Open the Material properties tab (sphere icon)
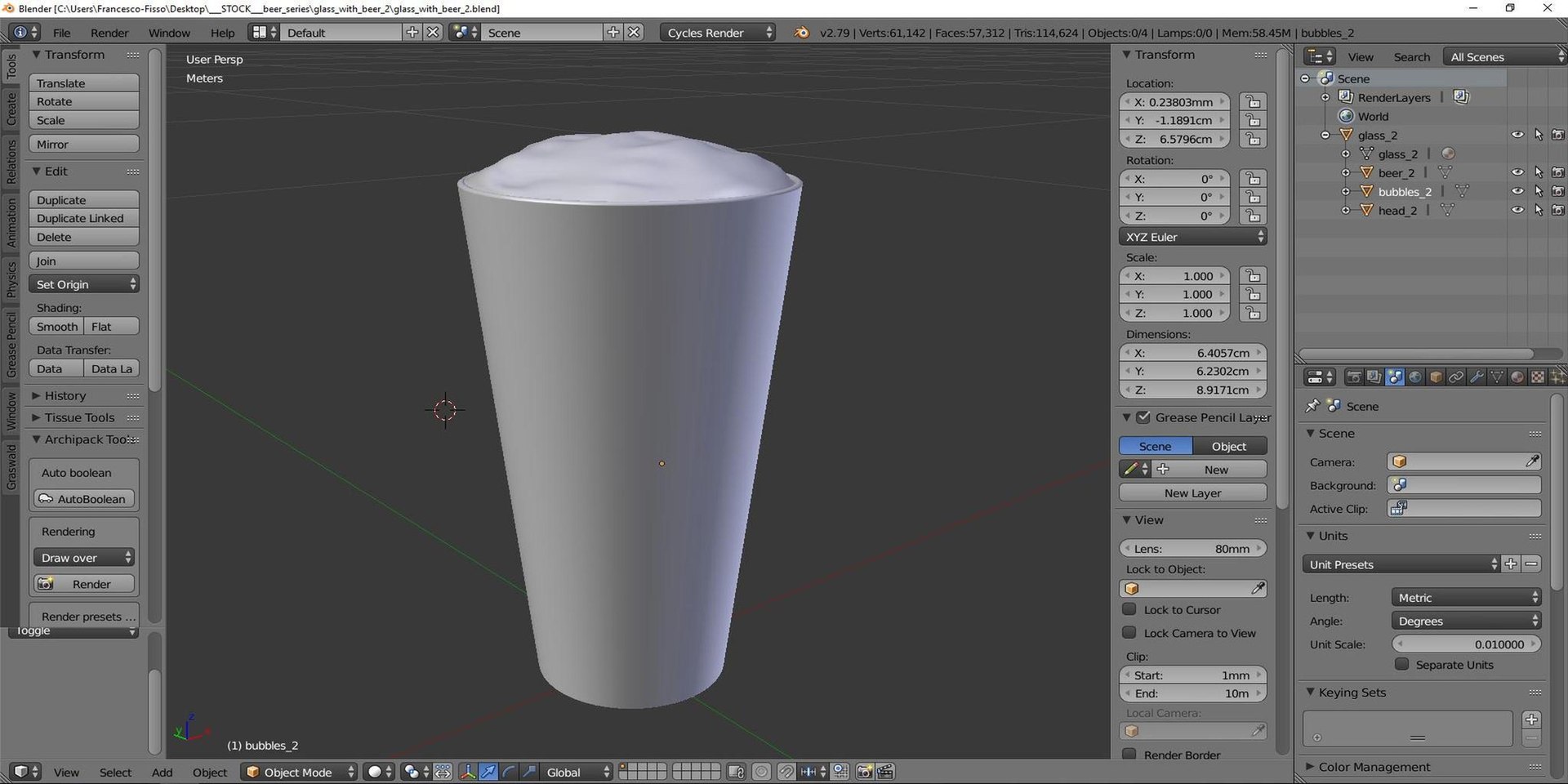This screenshot has width=1568, height=784. click(x=1517, y=377)
